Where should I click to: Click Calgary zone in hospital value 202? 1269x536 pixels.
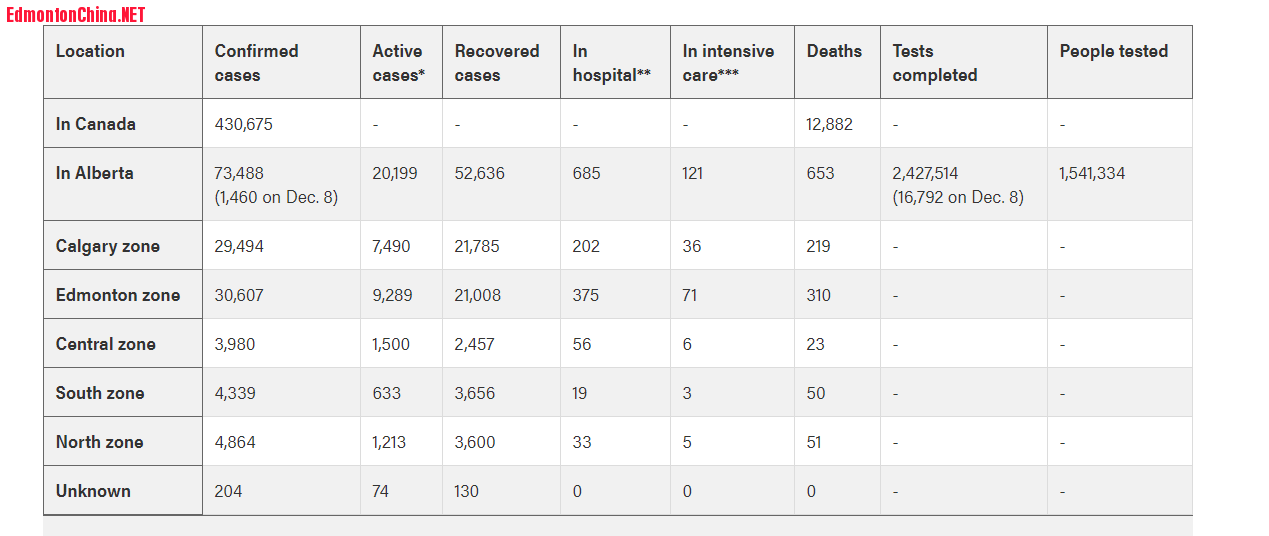point(587,246)
